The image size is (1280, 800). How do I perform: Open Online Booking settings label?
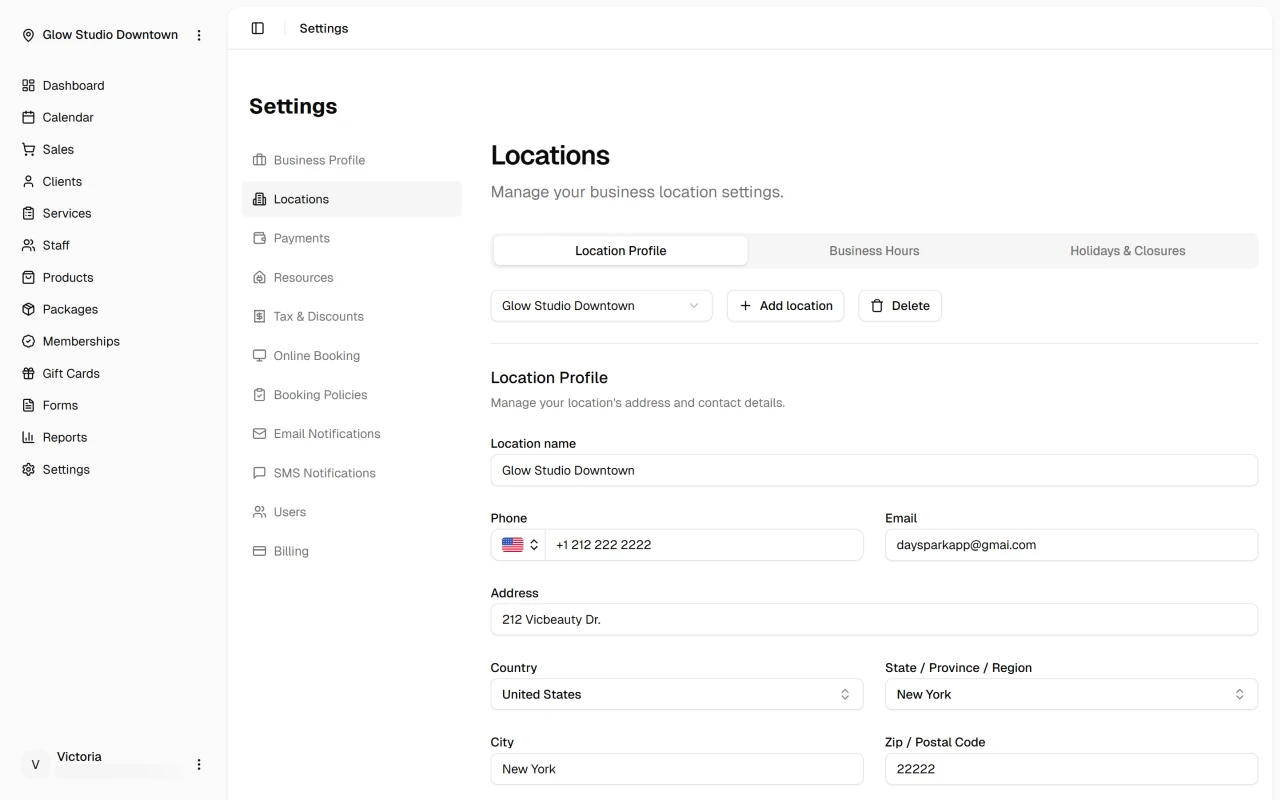pos(317,355)
